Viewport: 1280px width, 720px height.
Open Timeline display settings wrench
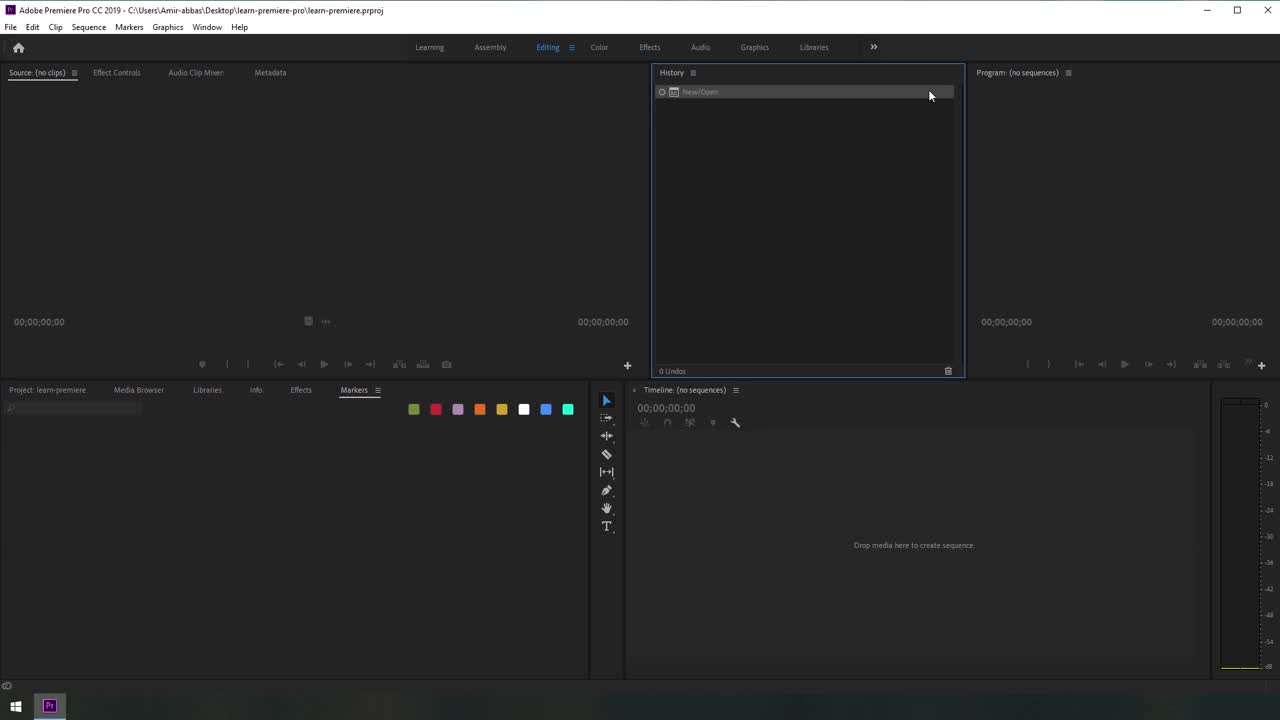pyautogui.click(x=735, y=423)
